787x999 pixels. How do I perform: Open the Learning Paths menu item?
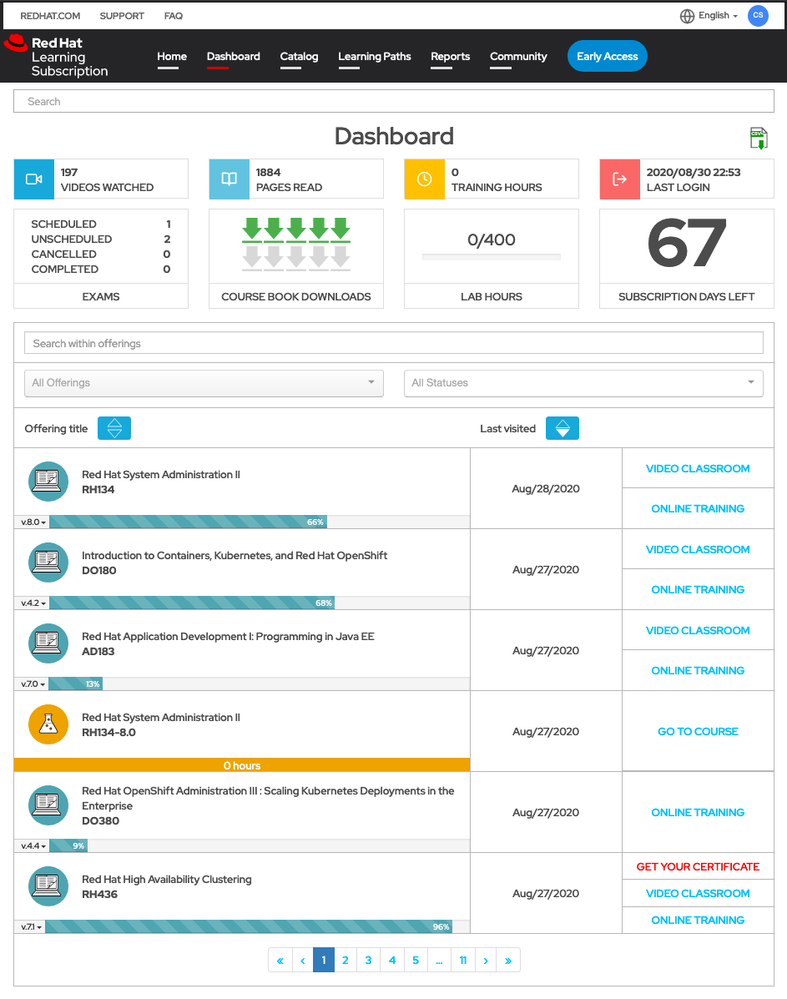(x=374, y=57)
